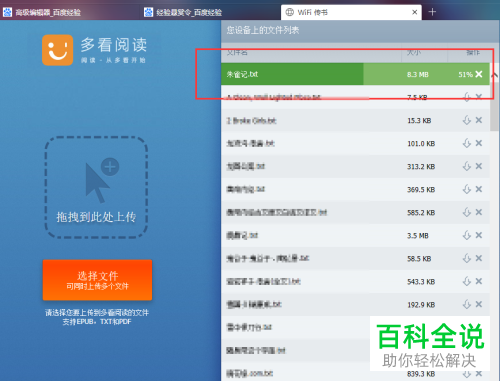The width and height of the screenshot is (500, 381).
Task: Delete the file sized 3.5 MB
Action: 479,235
